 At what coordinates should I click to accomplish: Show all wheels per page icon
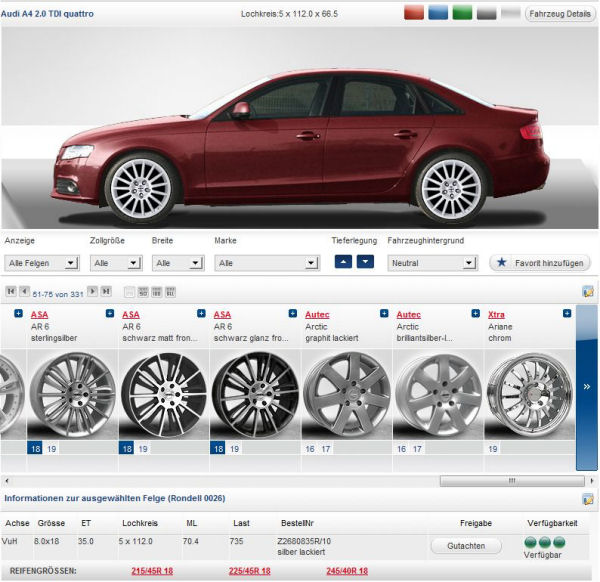(170, 292)
